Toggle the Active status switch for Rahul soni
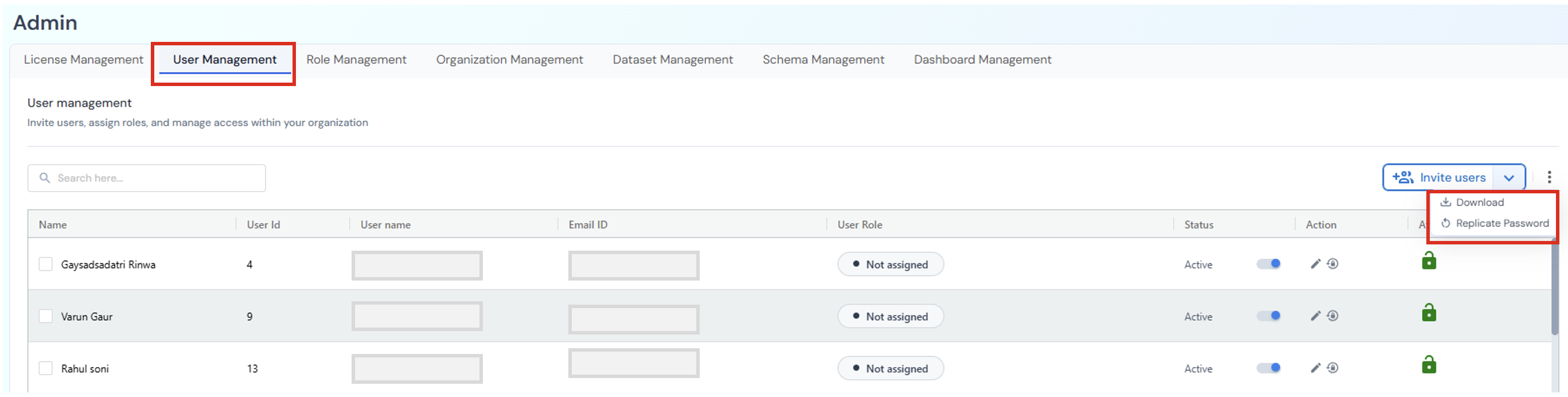The height and width of the screenshot is (397, 1568). click(x=1269, y=368)
